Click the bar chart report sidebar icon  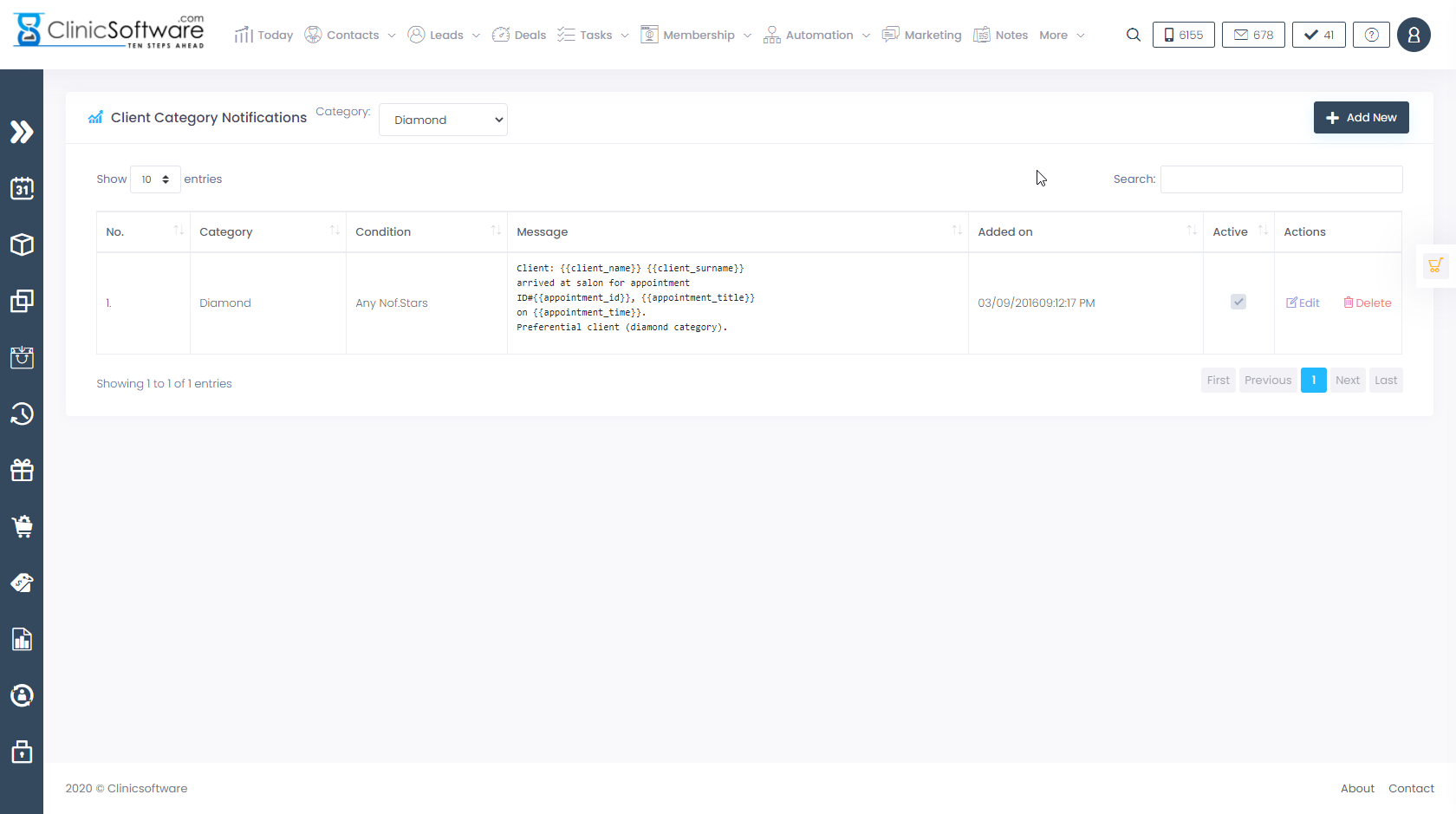point(22,639)
